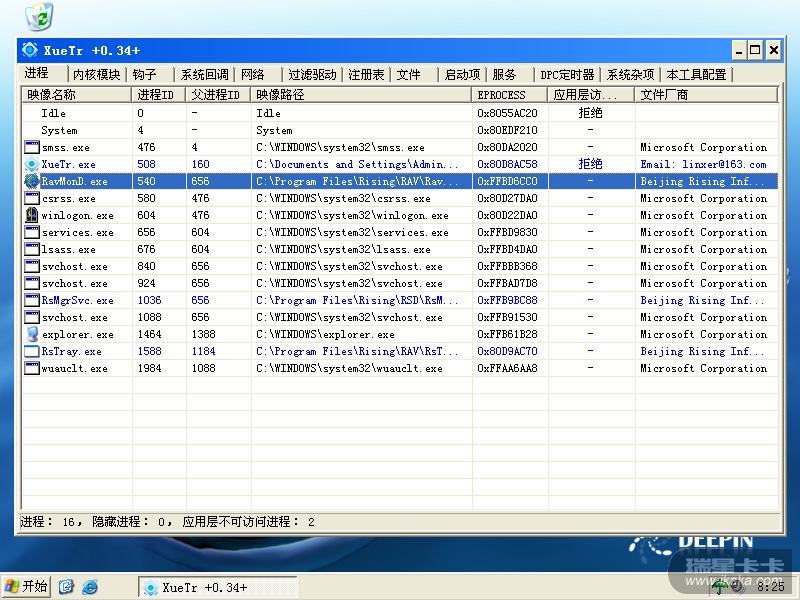
Task: Click EPROCESS value 0xFFAA6AA8
Action: [x=507, y=368]
